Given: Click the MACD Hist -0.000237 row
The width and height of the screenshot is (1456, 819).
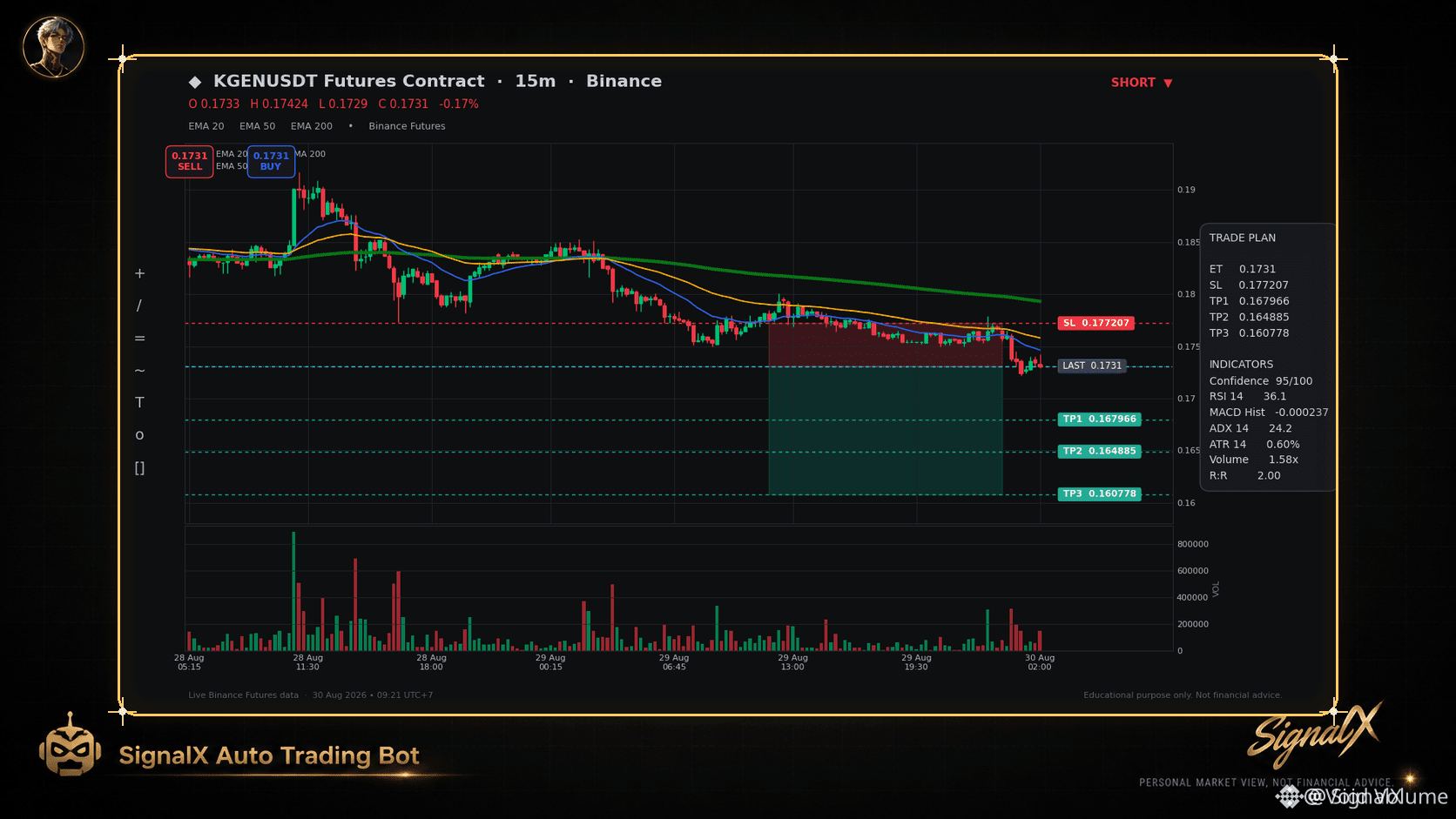Looking at the screenshot, I should pyautogui.click(x=1268, y=413).
